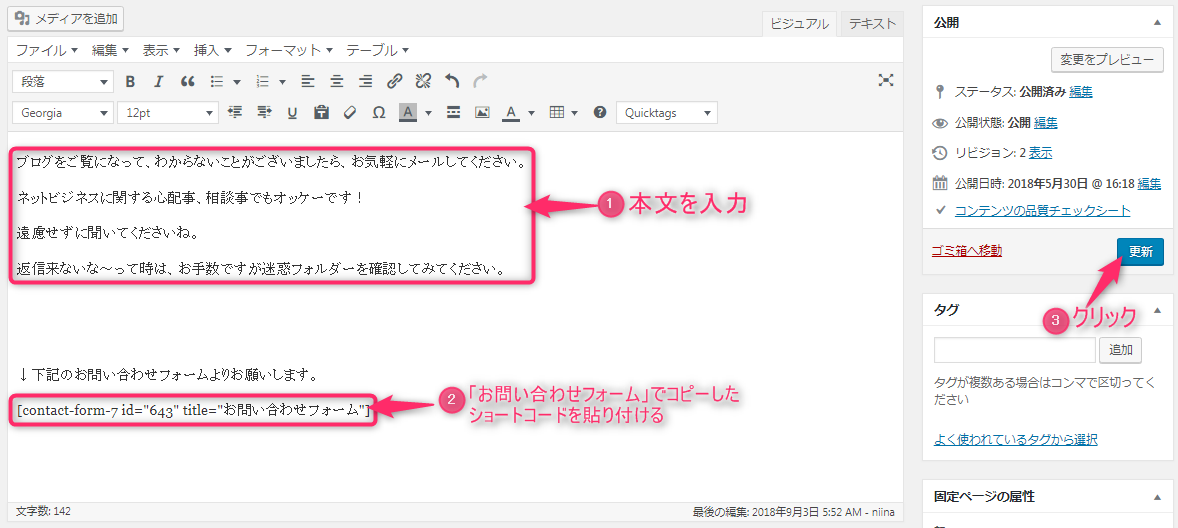Screen dimensions: 1178x528
Task: Click into the tag input field
Action: 1015,350
